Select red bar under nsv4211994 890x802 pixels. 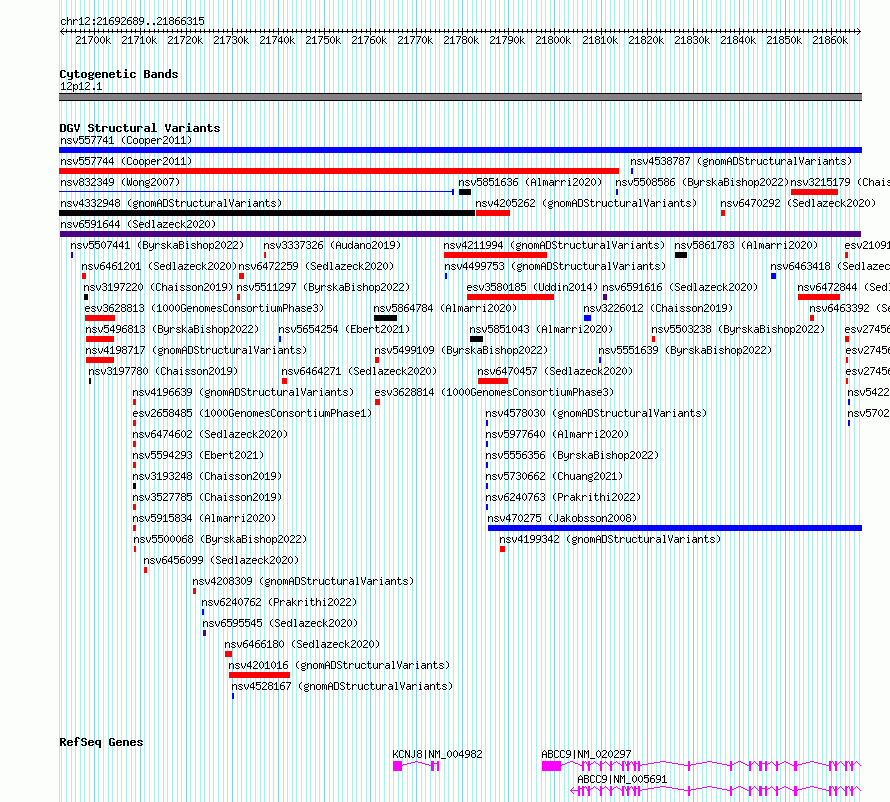pyautogui.click(x=496, y=255)
